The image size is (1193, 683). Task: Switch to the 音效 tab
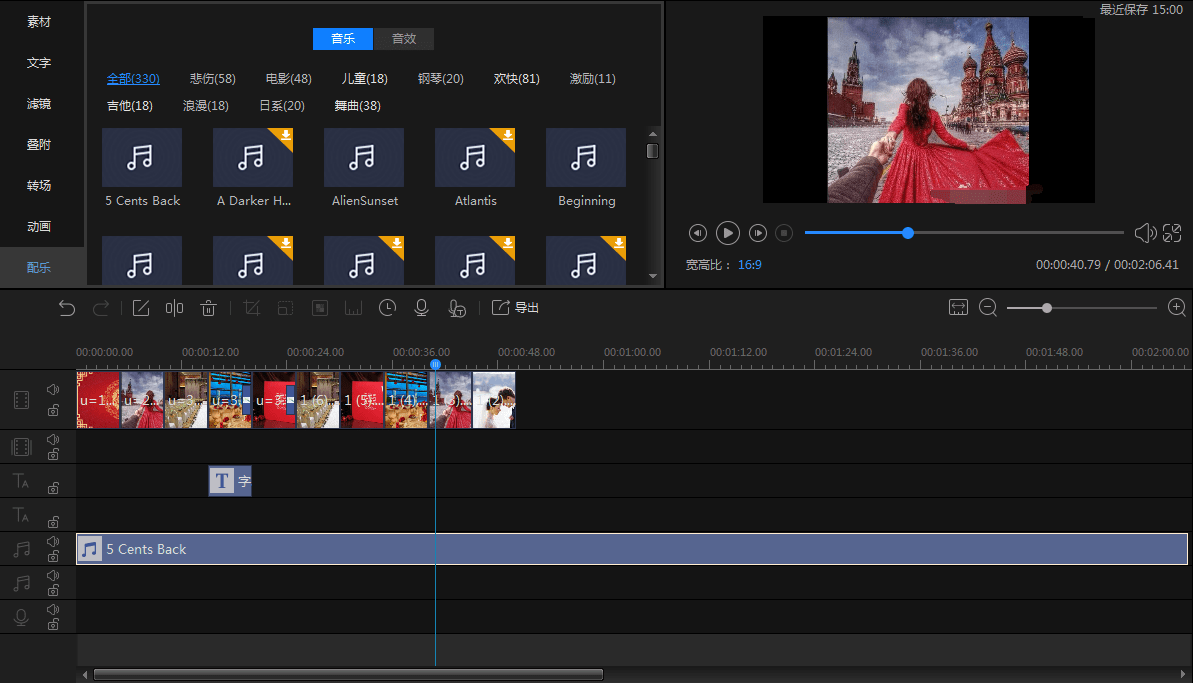tap(404, 39)
